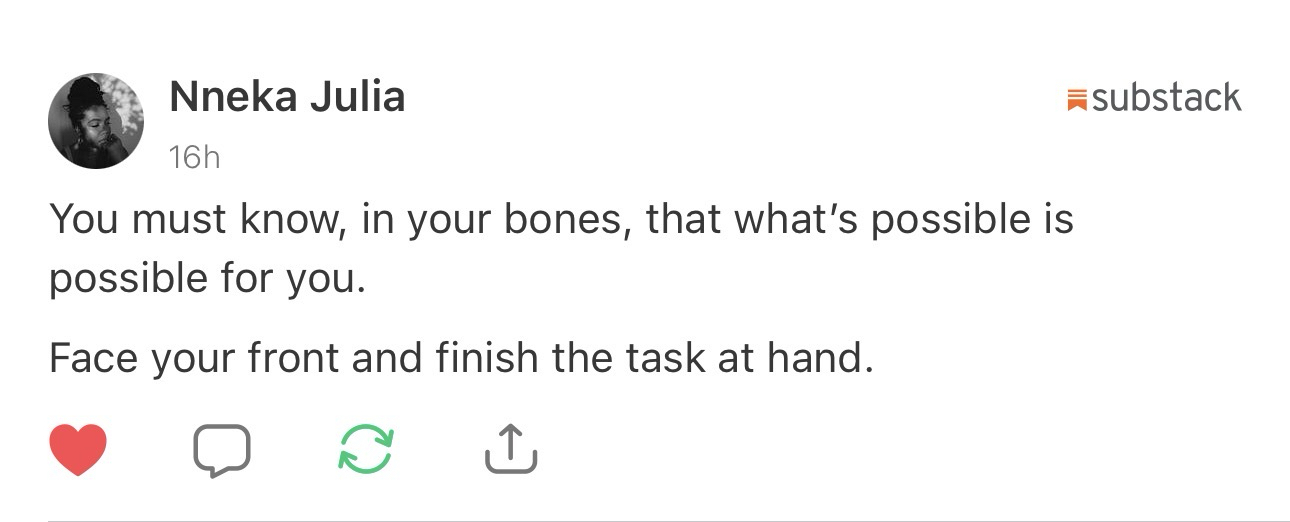Click the sentence "Face your front and finish"
The width and height of the screenshot is (1290, 522).
point(461,357)
